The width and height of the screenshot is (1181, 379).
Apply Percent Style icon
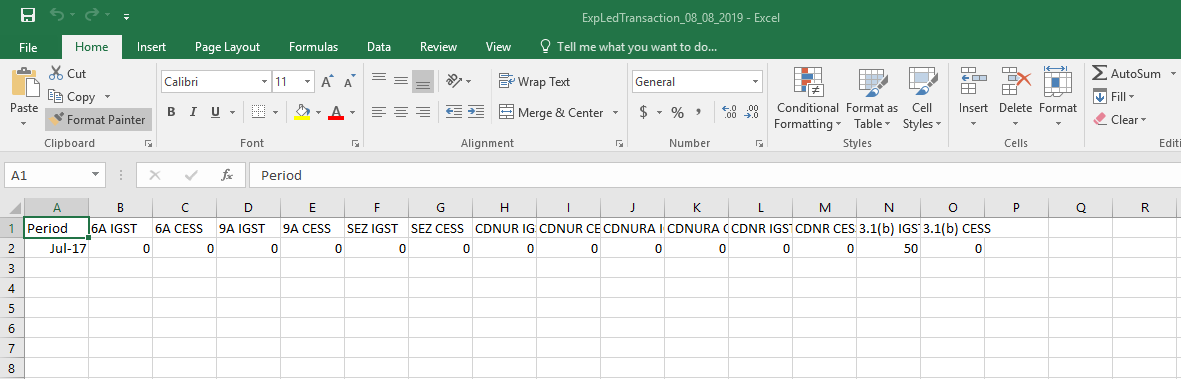(x=677, y=112)
